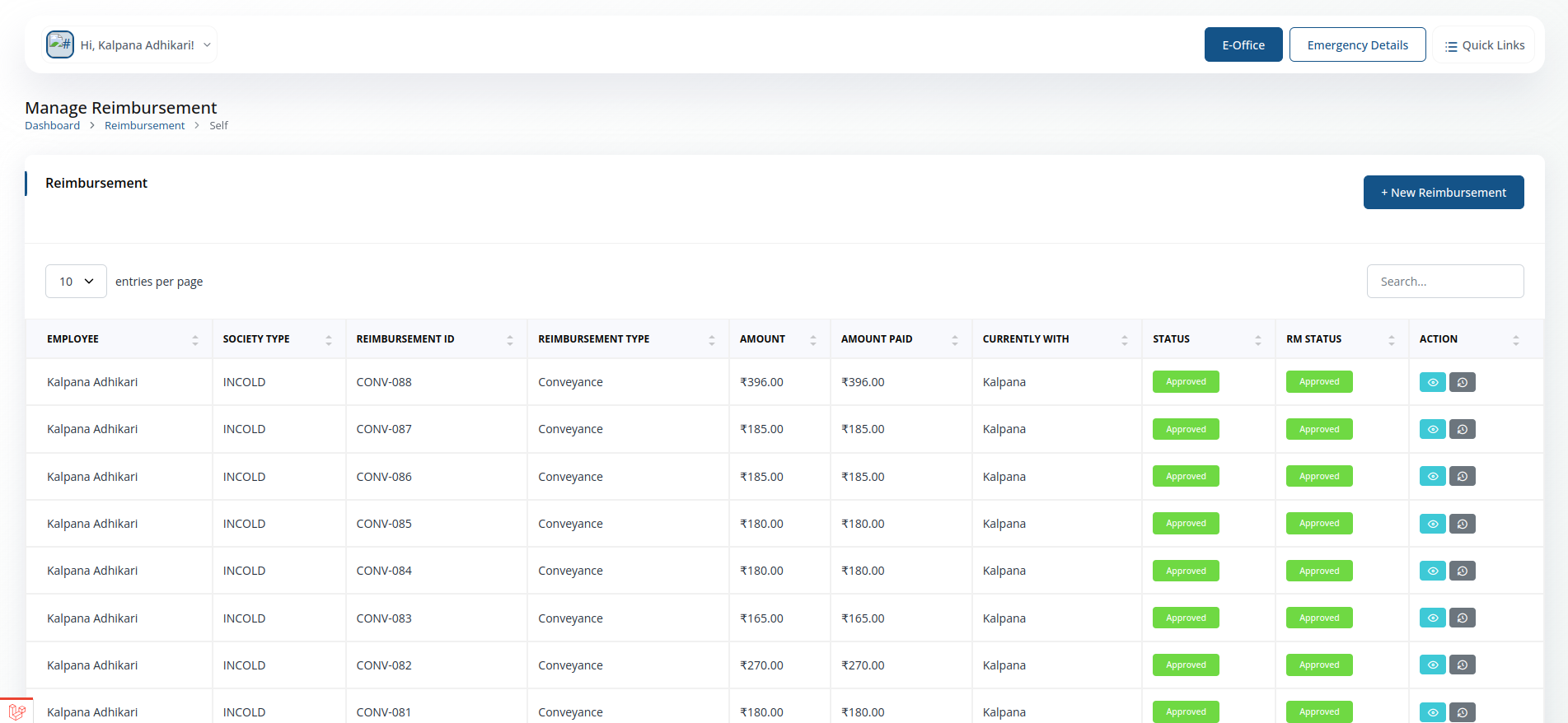Sort table by Reimbursement Type column
Screen dimensions: 1568x723
[629, 339]
